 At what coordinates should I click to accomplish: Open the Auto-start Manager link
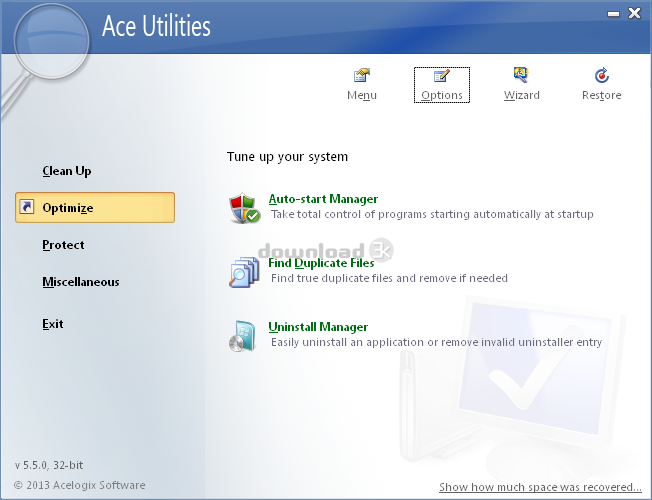(323, 199)
